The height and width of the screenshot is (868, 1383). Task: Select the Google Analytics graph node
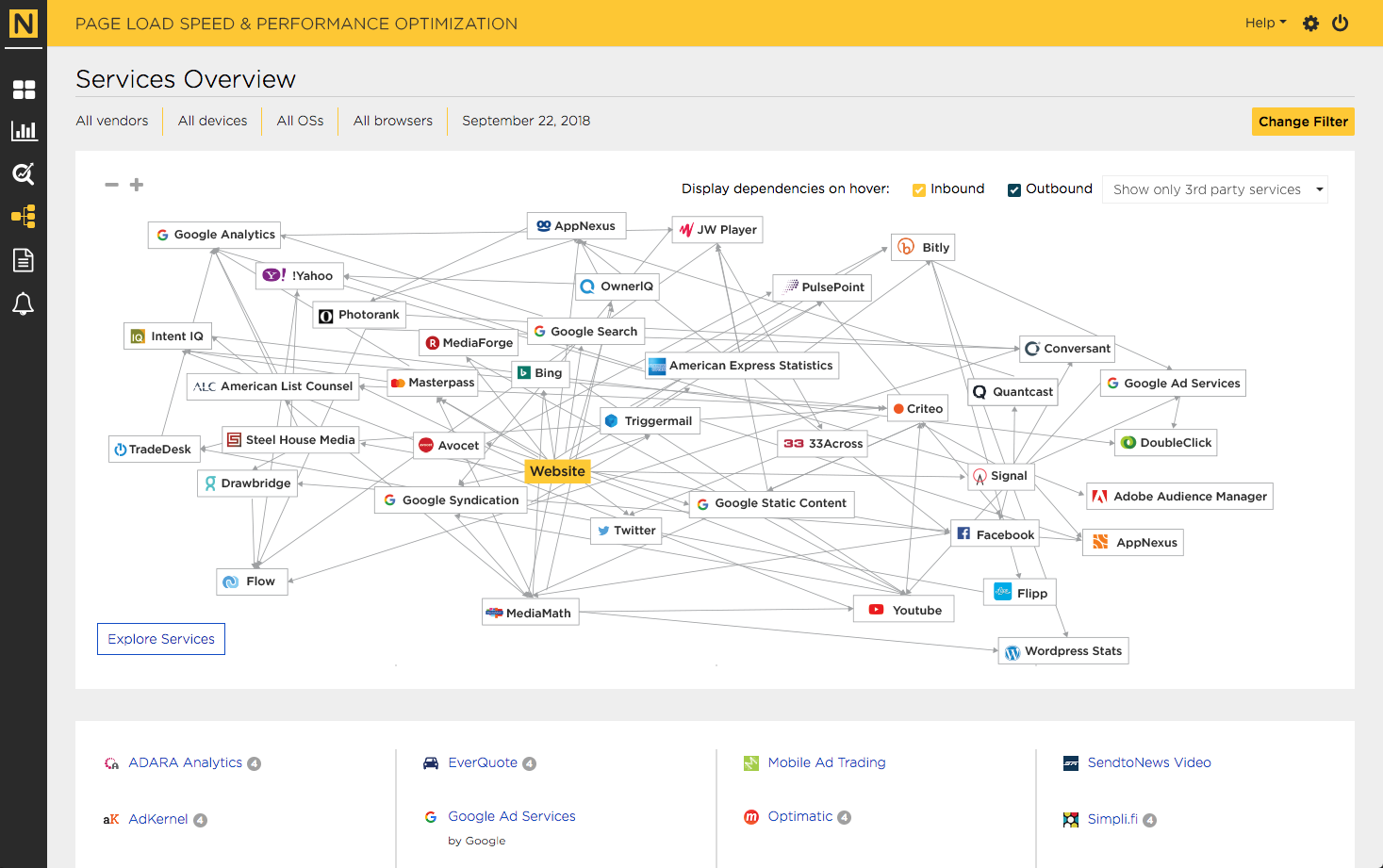214,235
